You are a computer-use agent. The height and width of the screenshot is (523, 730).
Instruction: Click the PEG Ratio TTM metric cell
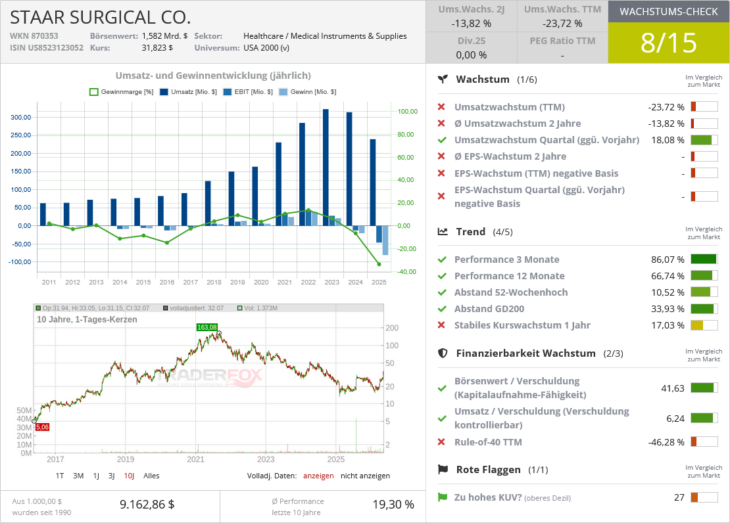pyautogui.click(x=562, y=48)
